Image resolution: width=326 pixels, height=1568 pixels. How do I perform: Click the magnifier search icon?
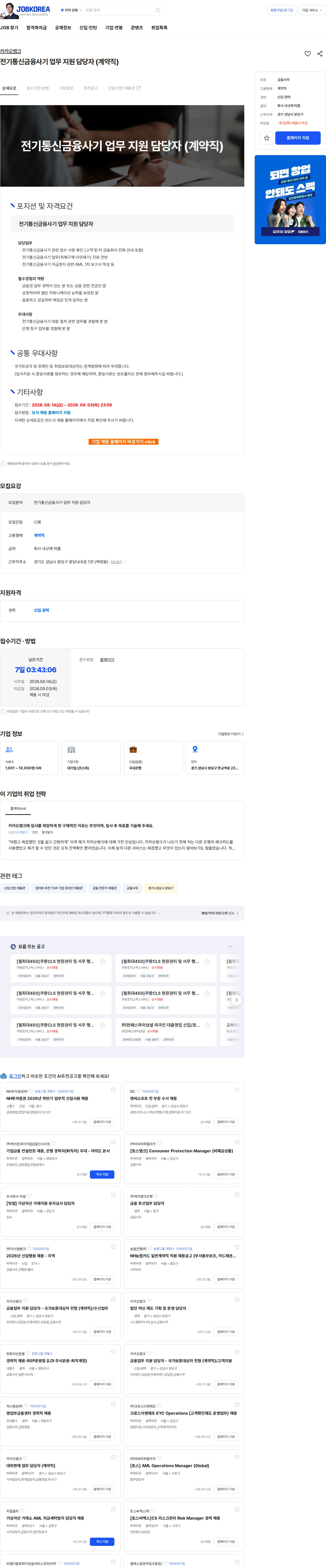coord(158,10)
